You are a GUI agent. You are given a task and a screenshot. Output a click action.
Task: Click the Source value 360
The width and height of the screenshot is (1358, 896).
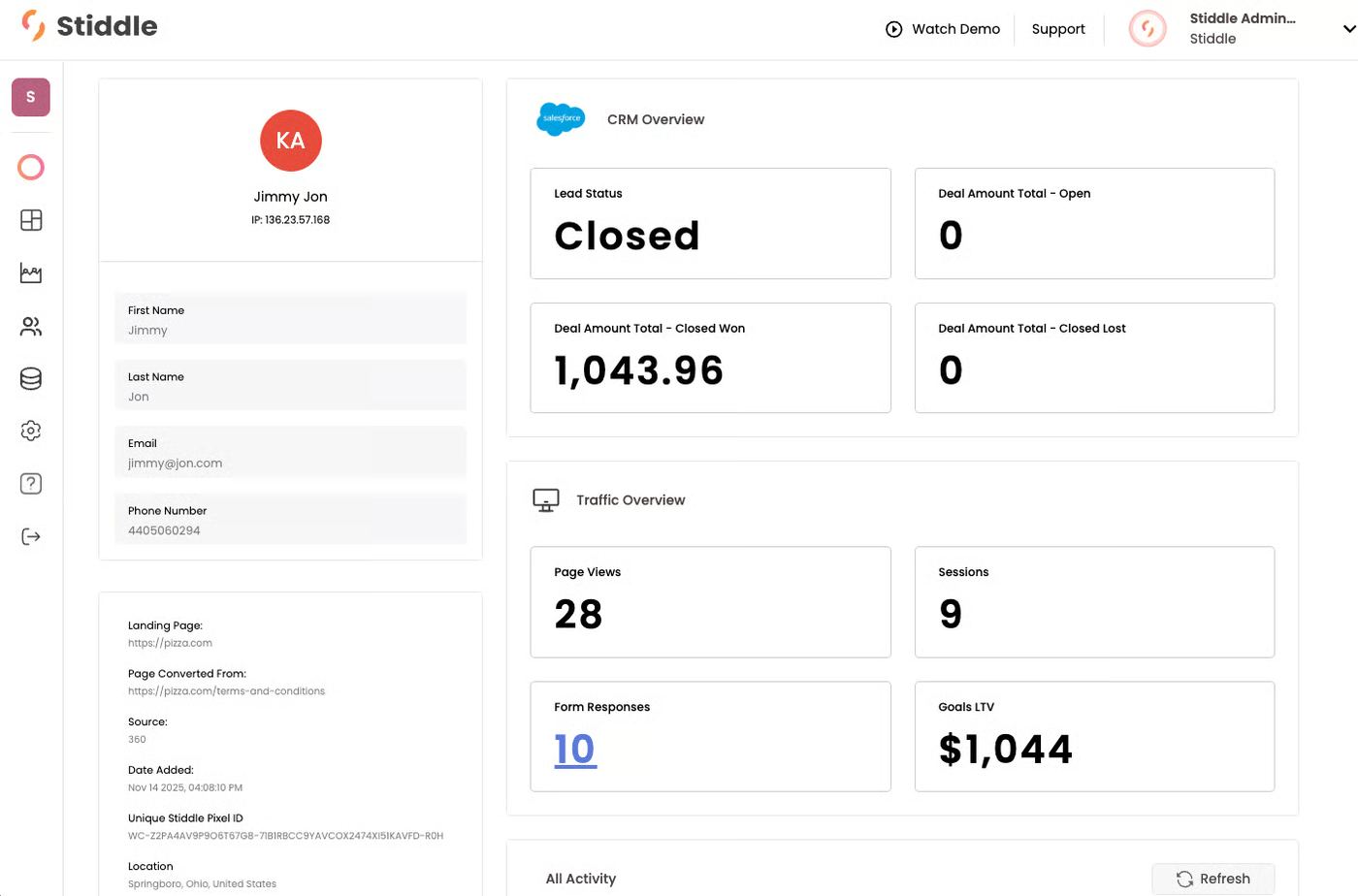coord(137,740)
